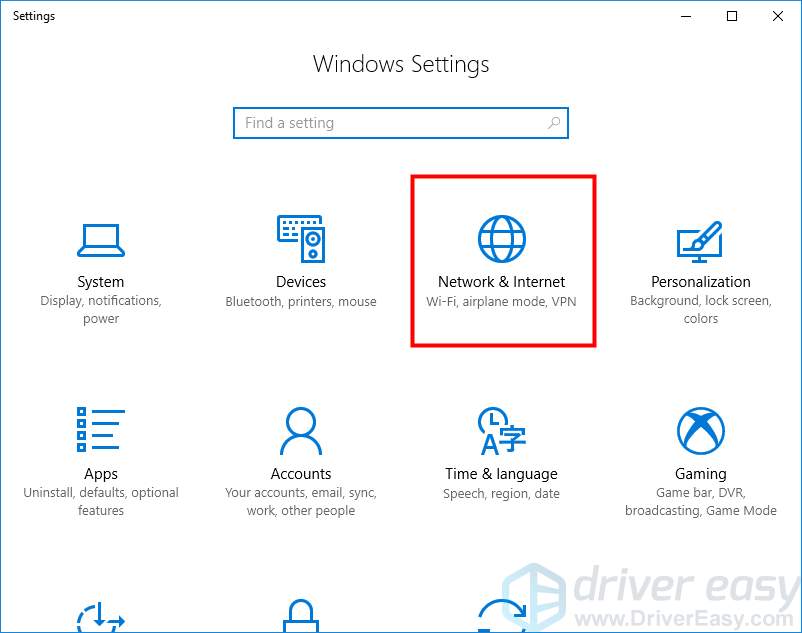The height and width of the screenshot is (633, 802).
Task: Click the magnifier icon in the search box
Action: coord(554,122)
